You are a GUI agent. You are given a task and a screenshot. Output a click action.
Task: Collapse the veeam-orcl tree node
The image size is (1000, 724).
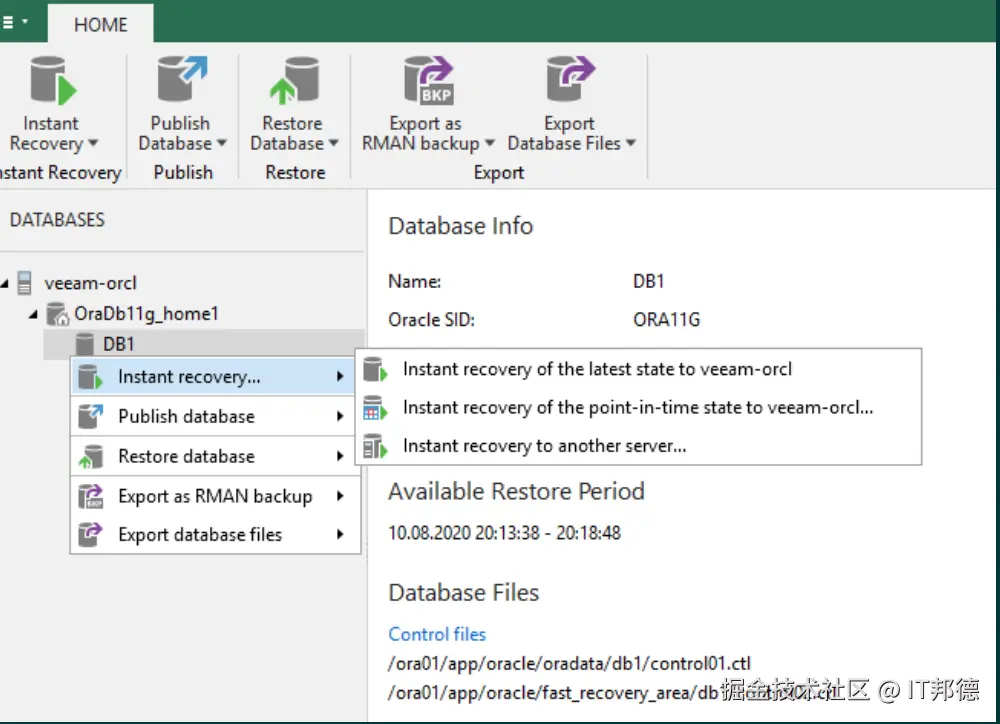coord(5,284)
